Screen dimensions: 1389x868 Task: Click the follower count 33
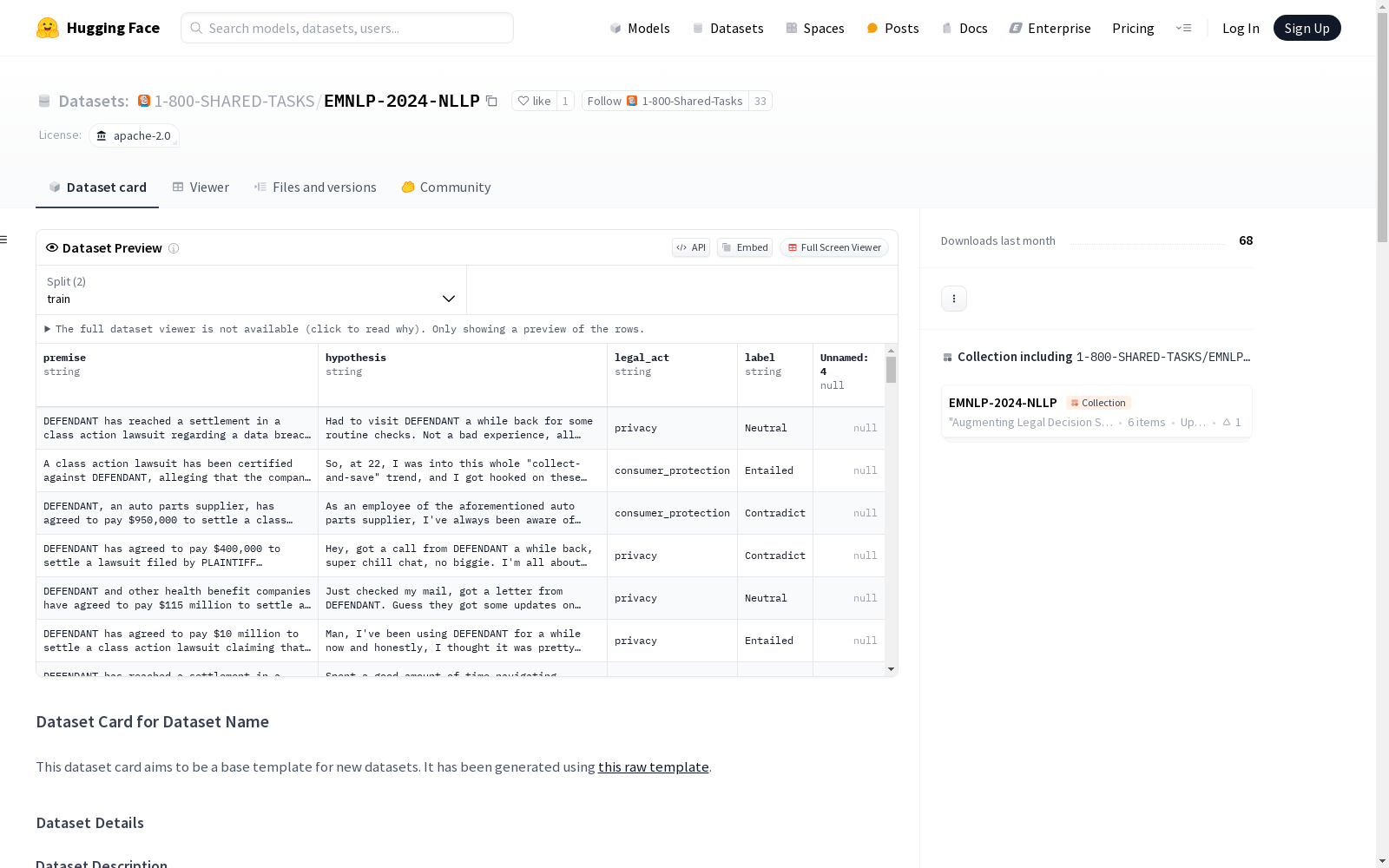pyautogui.click(x=760, y=102)
